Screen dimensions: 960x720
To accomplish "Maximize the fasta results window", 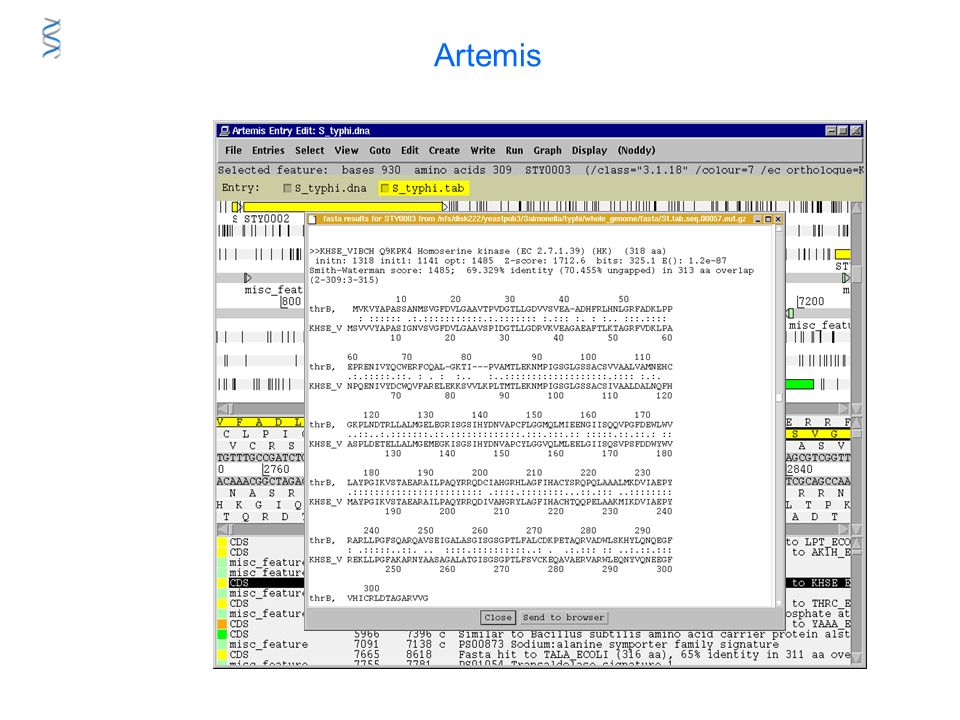I will coord(768,219).
